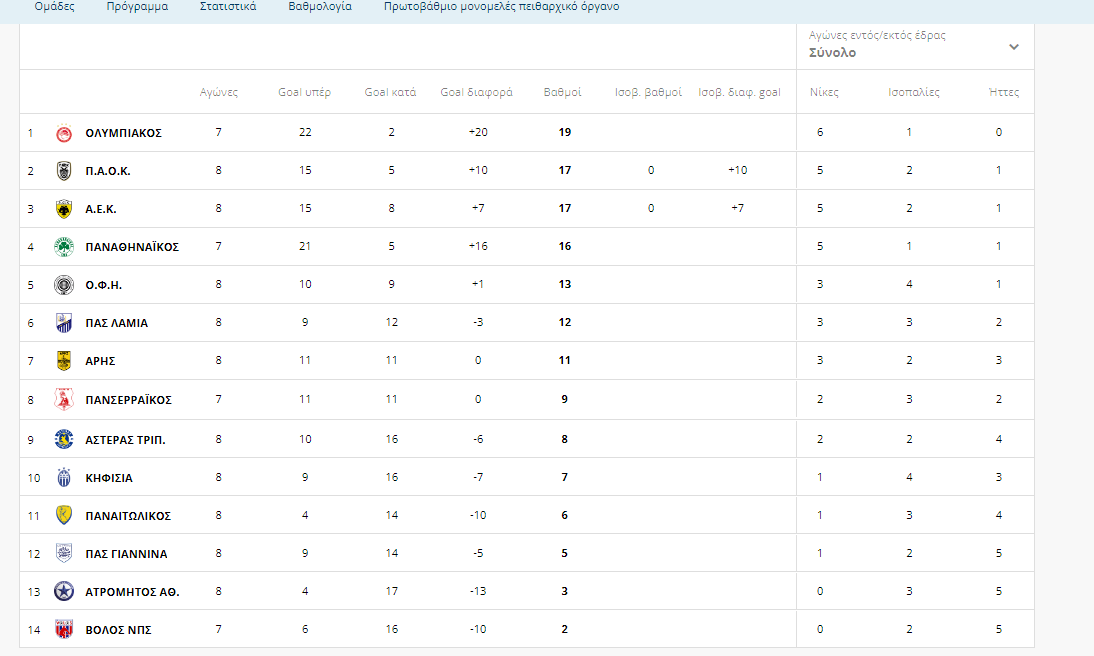Open the ΑΡΗΣ team link
Viewport: 1094px width, 656px height.
[100, 361]
